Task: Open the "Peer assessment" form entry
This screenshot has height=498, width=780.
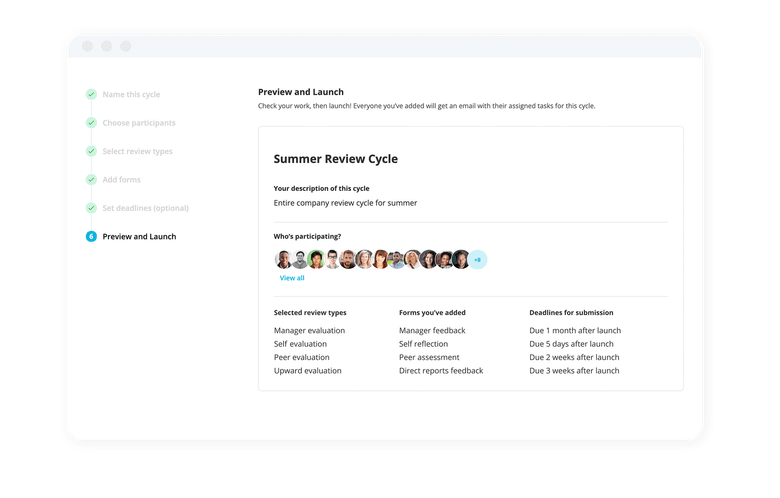Action: (429, 357)
